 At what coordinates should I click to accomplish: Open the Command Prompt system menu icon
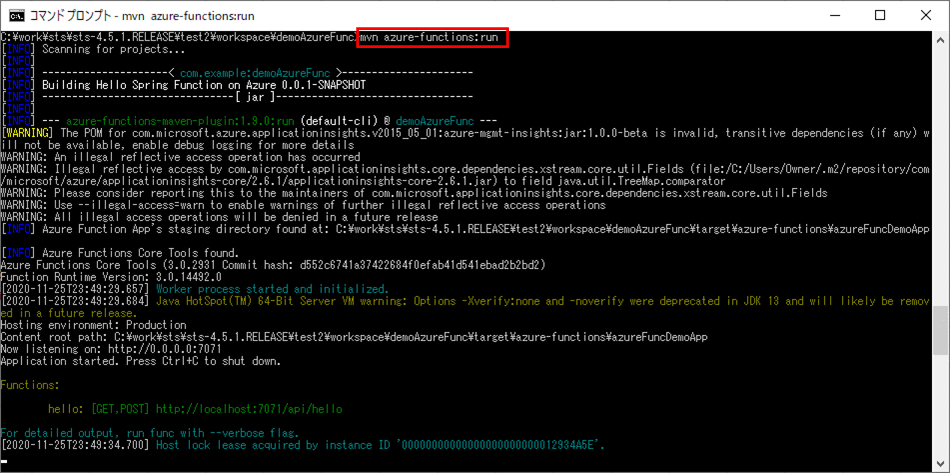(16, 15)
